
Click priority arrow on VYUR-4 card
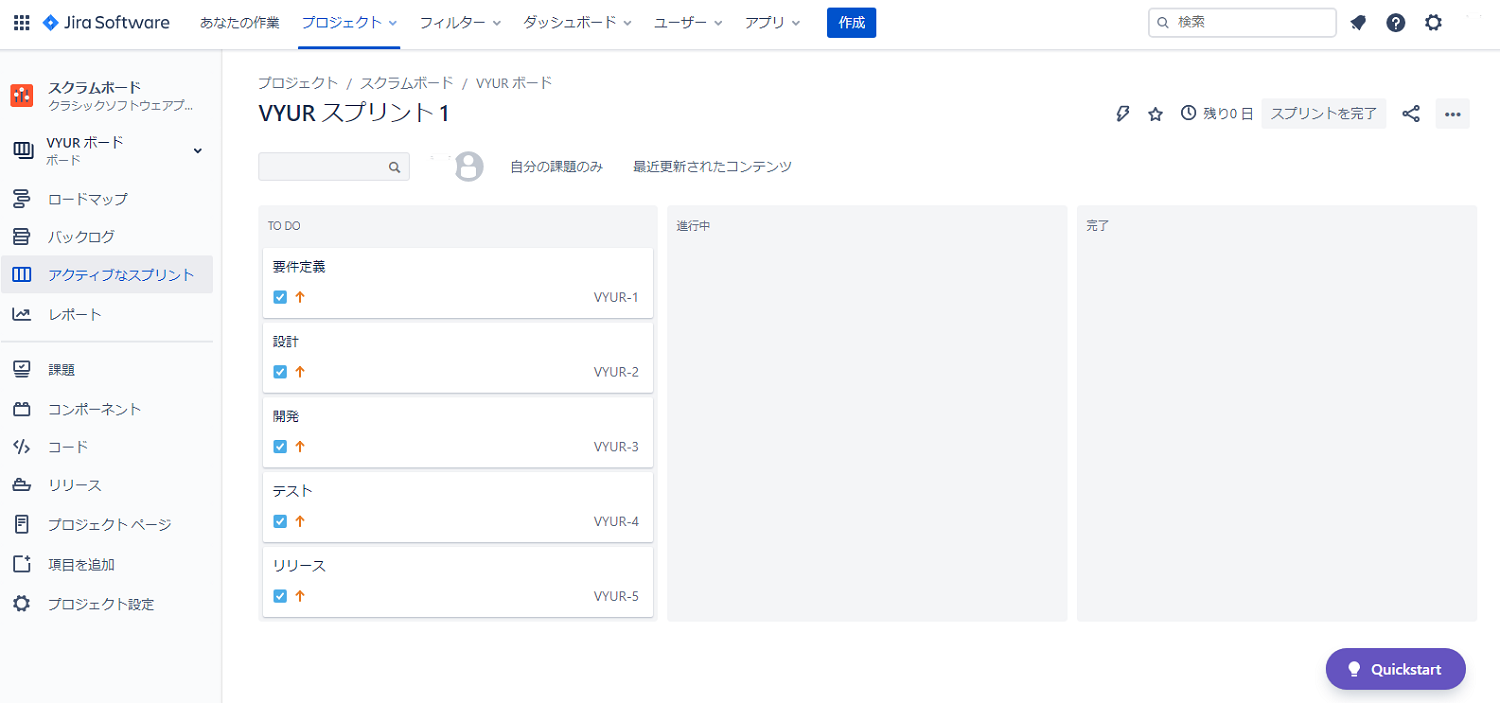coord(300,521)
